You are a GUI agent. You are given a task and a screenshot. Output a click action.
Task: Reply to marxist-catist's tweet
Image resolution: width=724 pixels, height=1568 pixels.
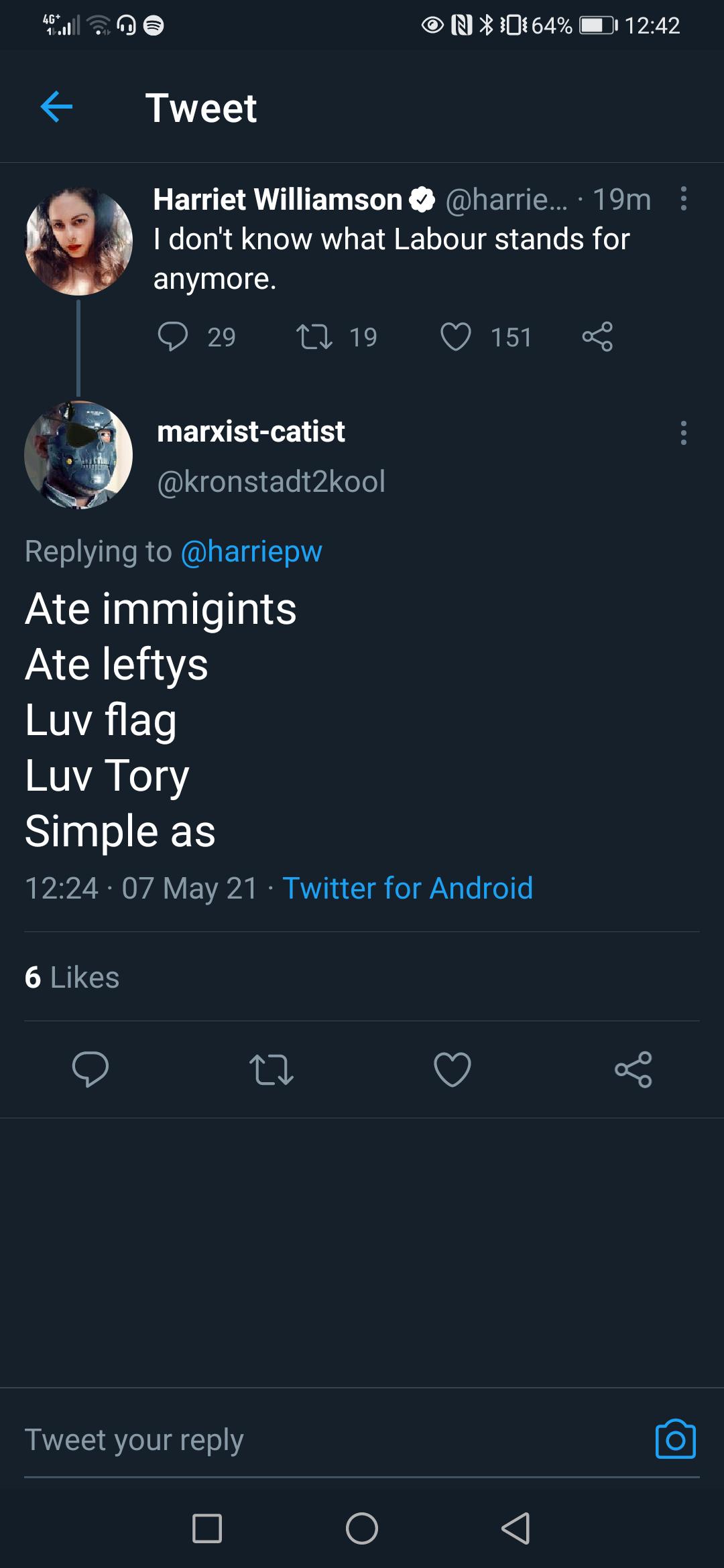coord(90,1069)
